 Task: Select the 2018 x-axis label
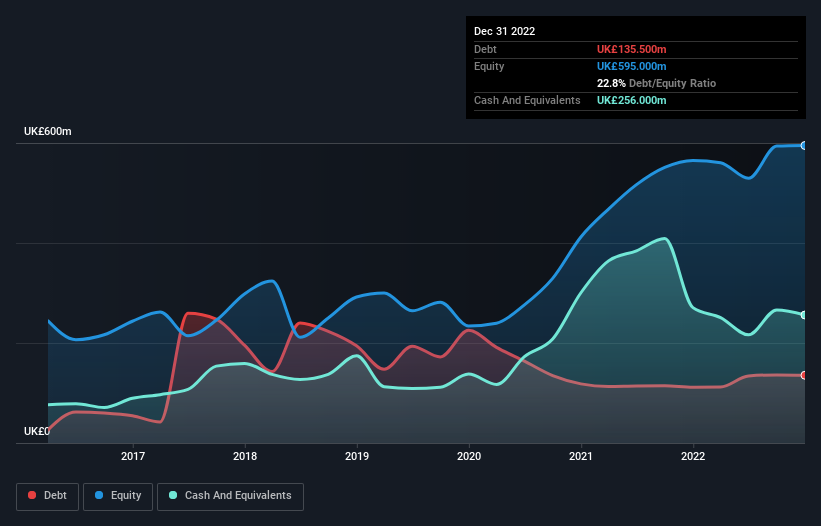pyautogui.click(x=245, y=456)
